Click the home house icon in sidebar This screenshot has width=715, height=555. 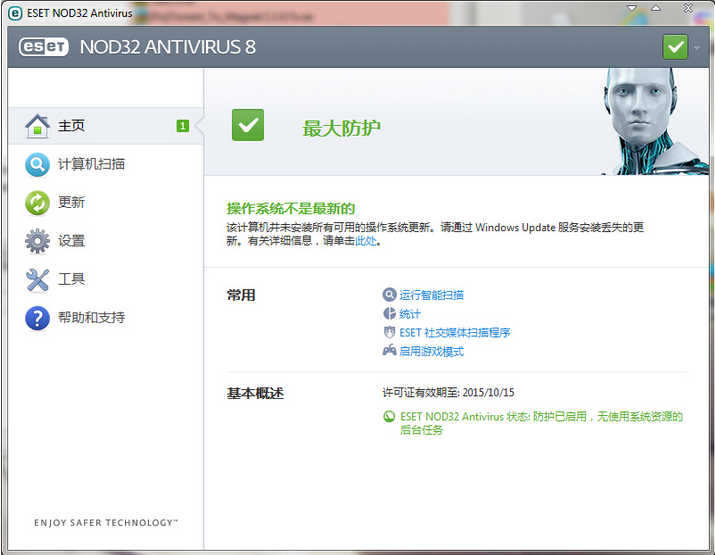[x=37, y=126]
